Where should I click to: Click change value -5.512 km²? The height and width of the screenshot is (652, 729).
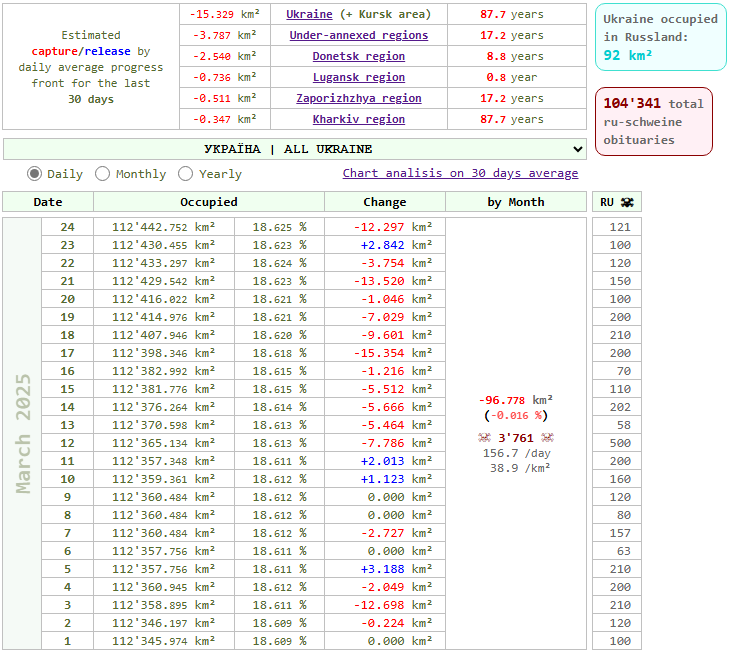click(x=397, y=389)
